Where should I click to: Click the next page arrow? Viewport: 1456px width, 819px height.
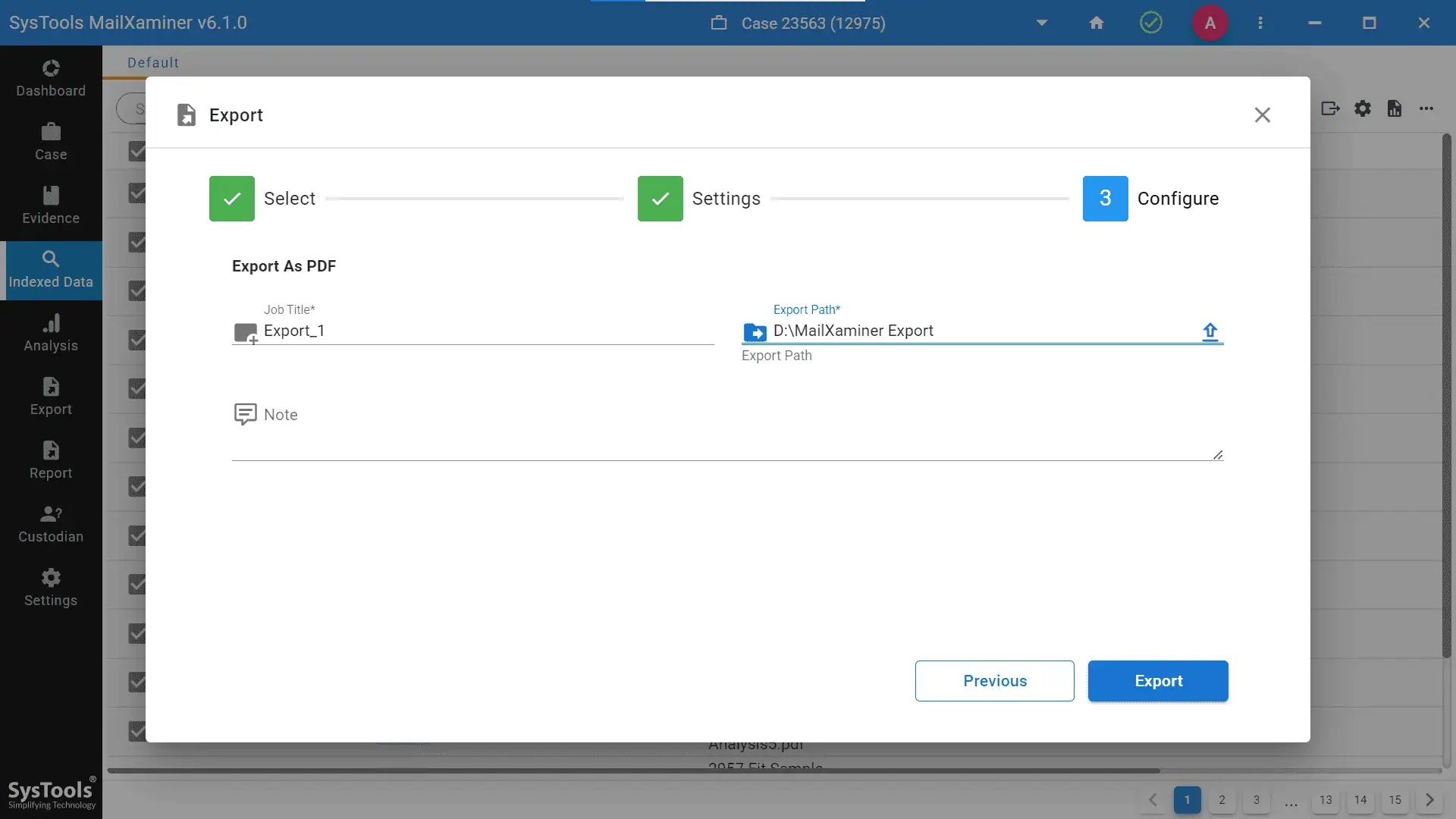pyautogui.click(x=1429, y=800)
